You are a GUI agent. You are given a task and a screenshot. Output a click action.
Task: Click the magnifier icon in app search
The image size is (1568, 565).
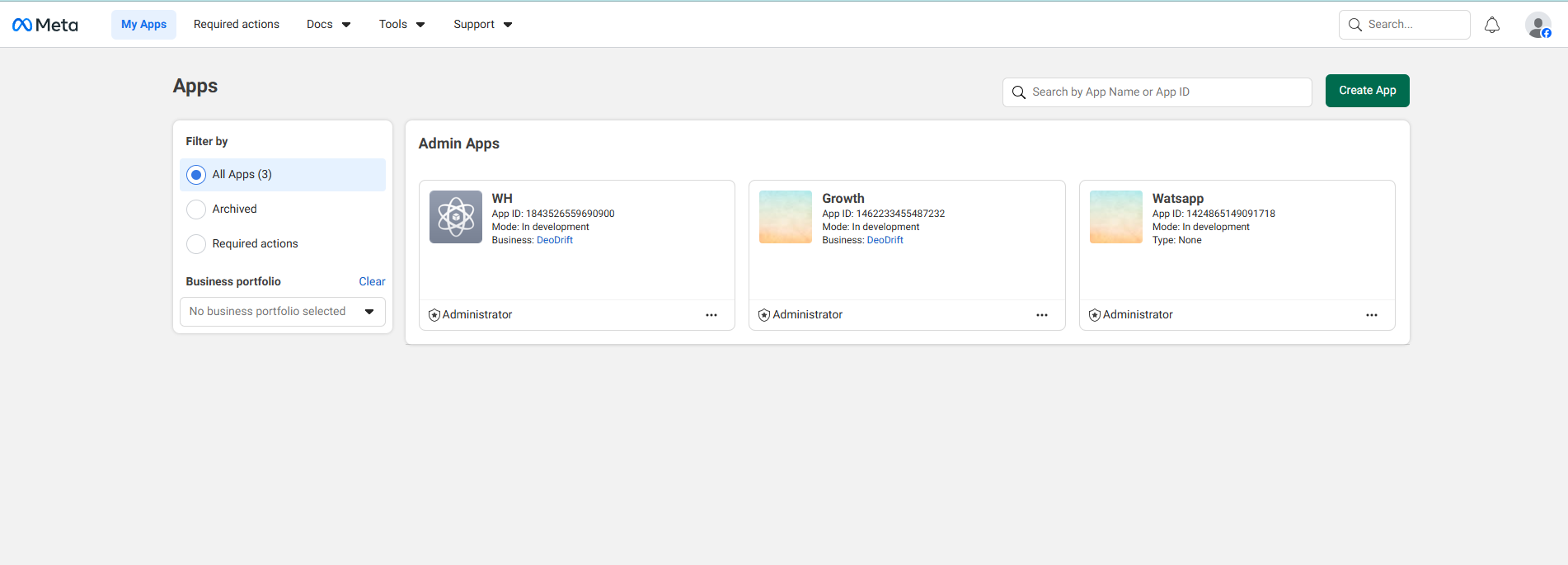click(1019, 92)
